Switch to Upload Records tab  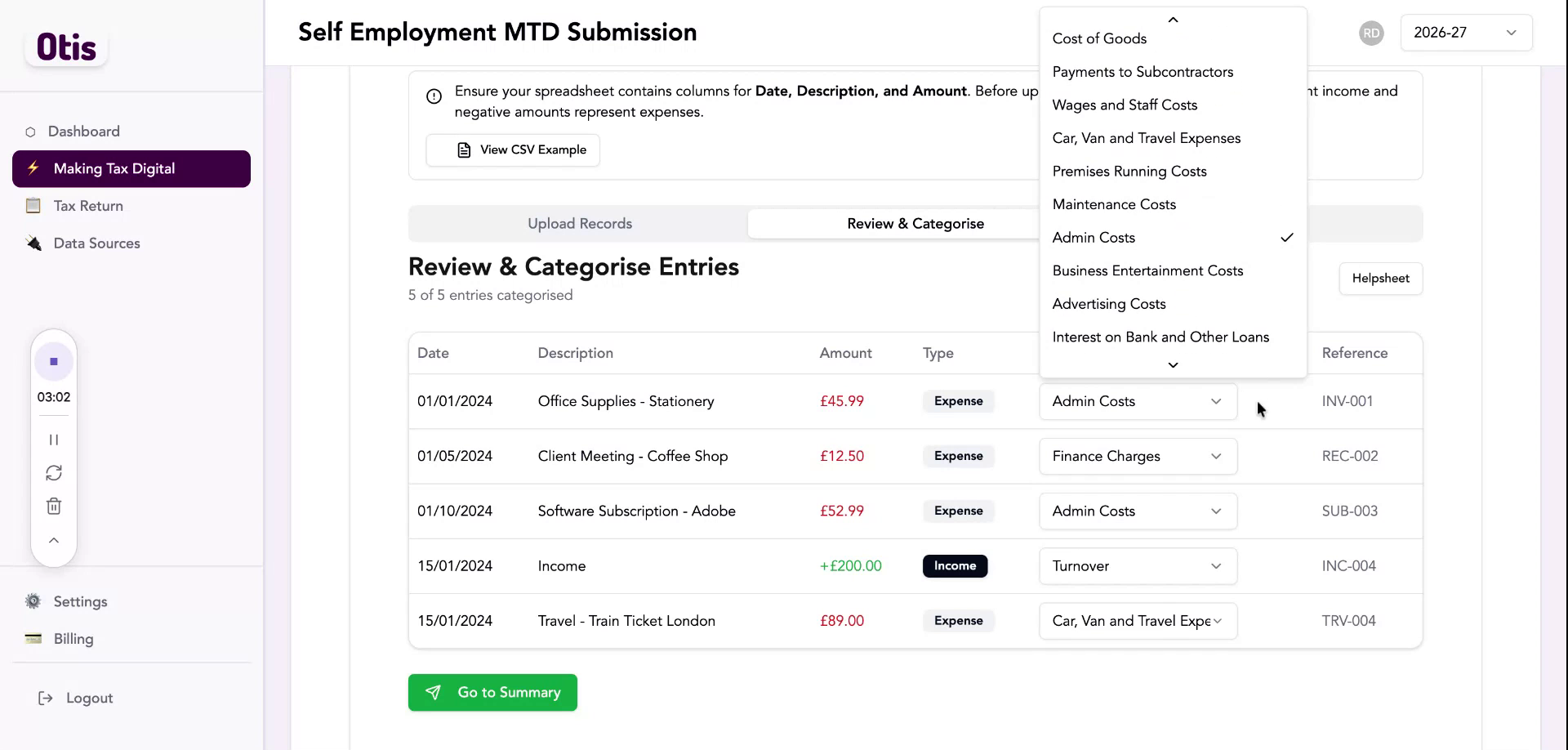[x=580, y=224]
